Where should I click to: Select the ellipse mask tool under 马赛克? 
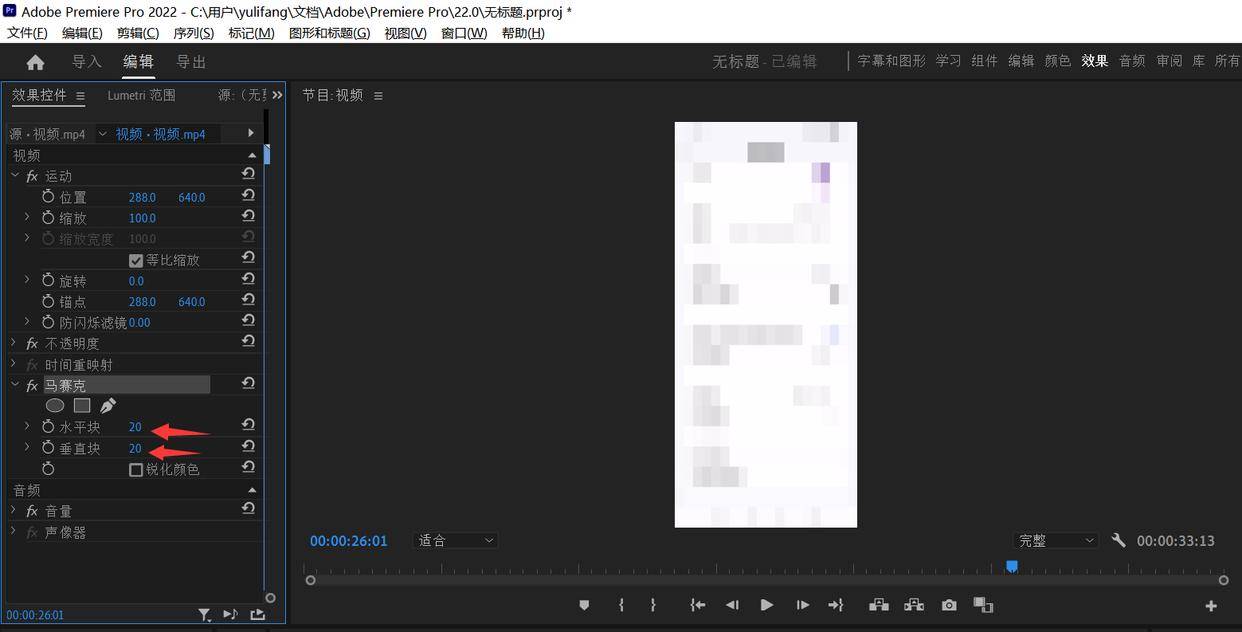click(x=55, y=405)
